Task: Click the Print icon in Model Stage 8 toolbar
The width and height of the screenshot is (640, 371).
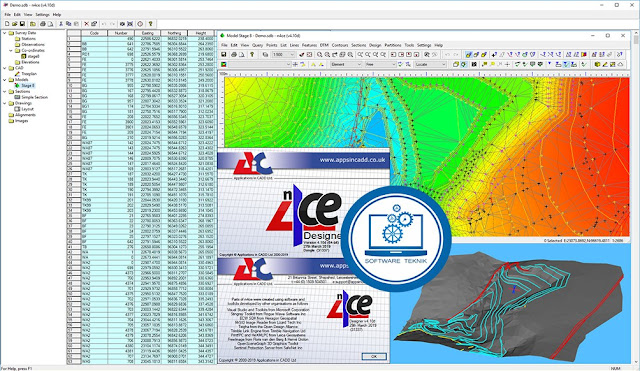Action: [234, 54]
